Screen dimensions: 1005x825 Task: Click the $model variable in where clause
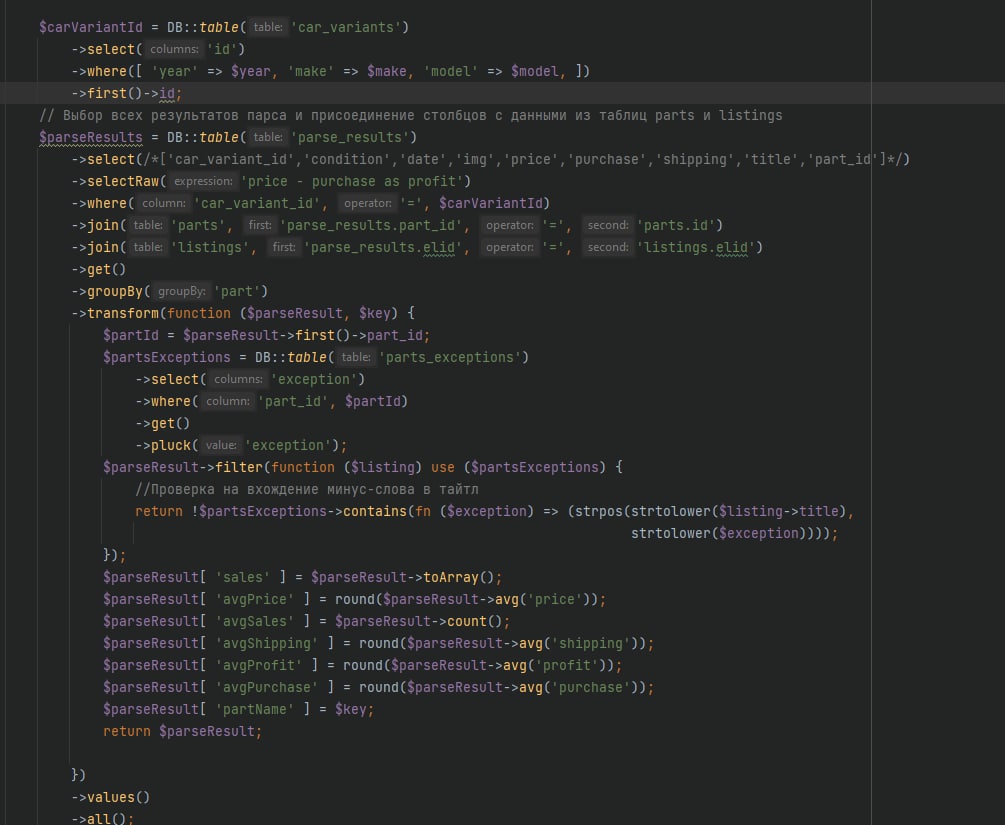pyautogui.click(x=535, y=71)
